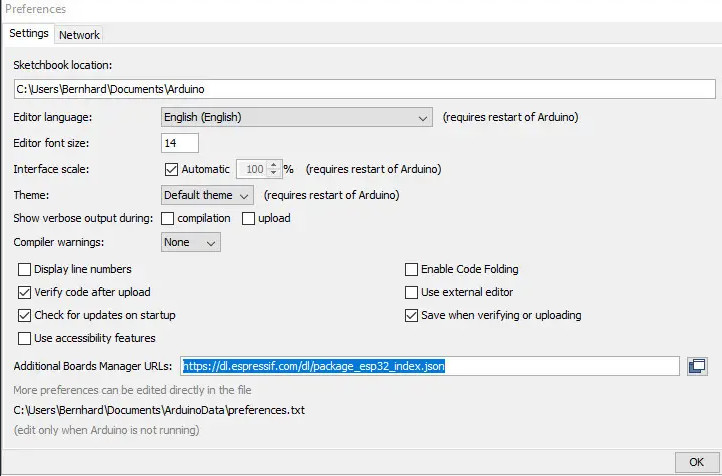Open the Theme dropdown
Viewport: 722px width, 476px height.
click(207, 195)
